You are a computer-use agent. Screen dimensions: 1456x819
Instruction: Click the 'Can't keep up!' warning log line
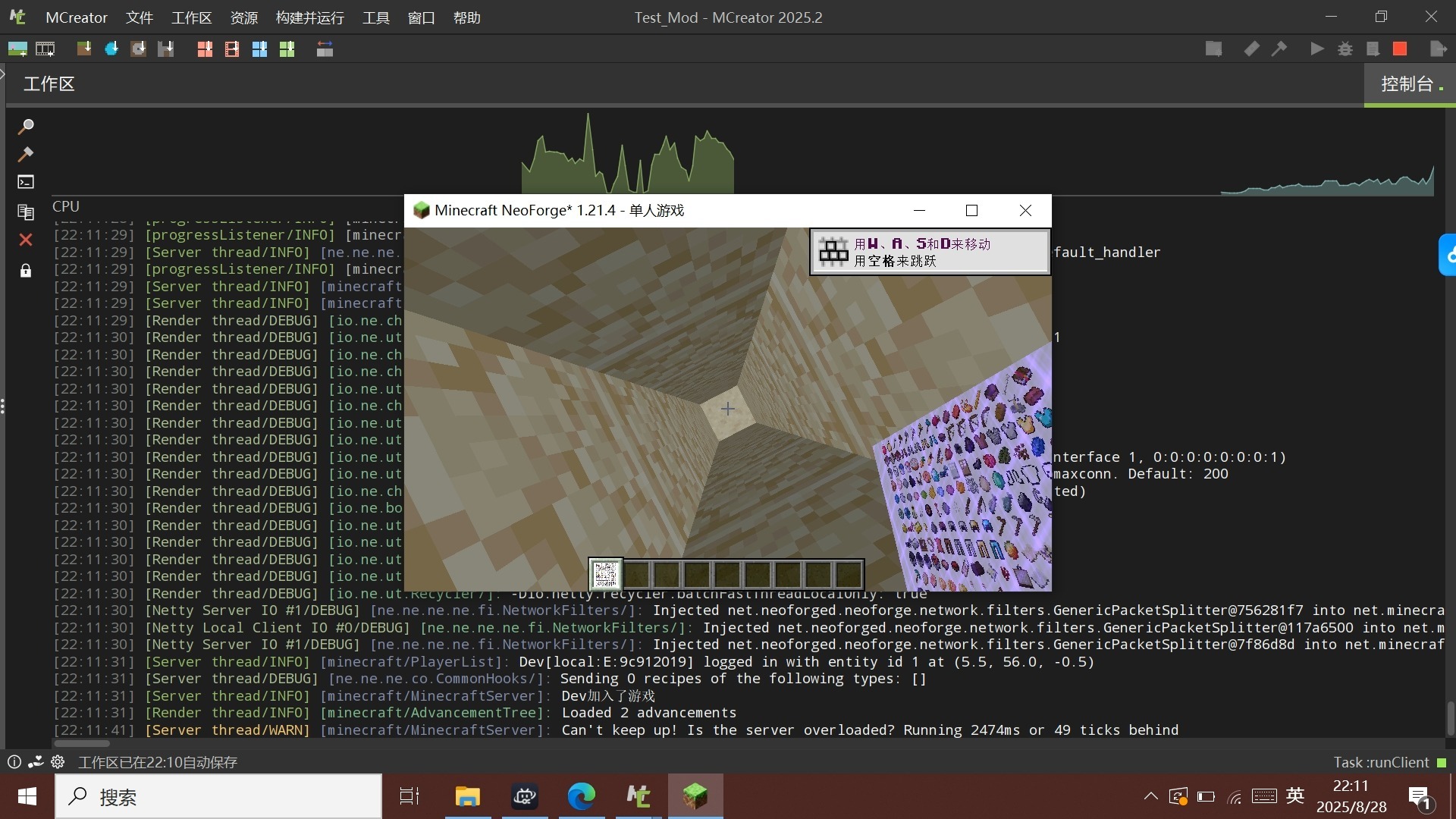click(x=616, y=730)
